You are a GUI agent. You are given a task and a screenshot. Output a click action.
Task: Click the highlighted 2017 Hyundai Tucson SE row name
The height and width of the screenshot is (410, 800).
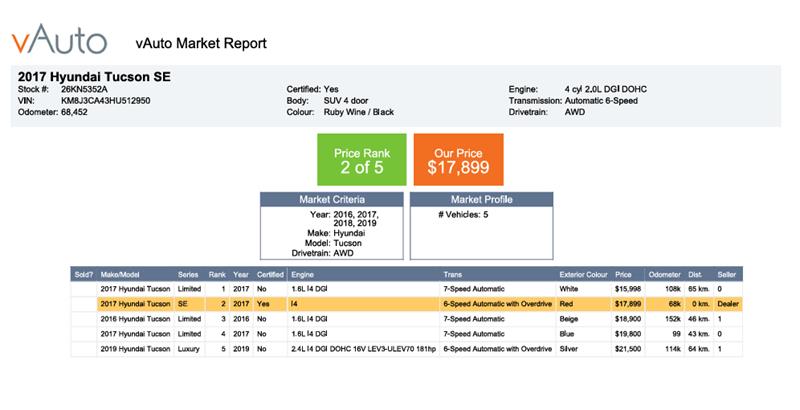click(135, 304)
